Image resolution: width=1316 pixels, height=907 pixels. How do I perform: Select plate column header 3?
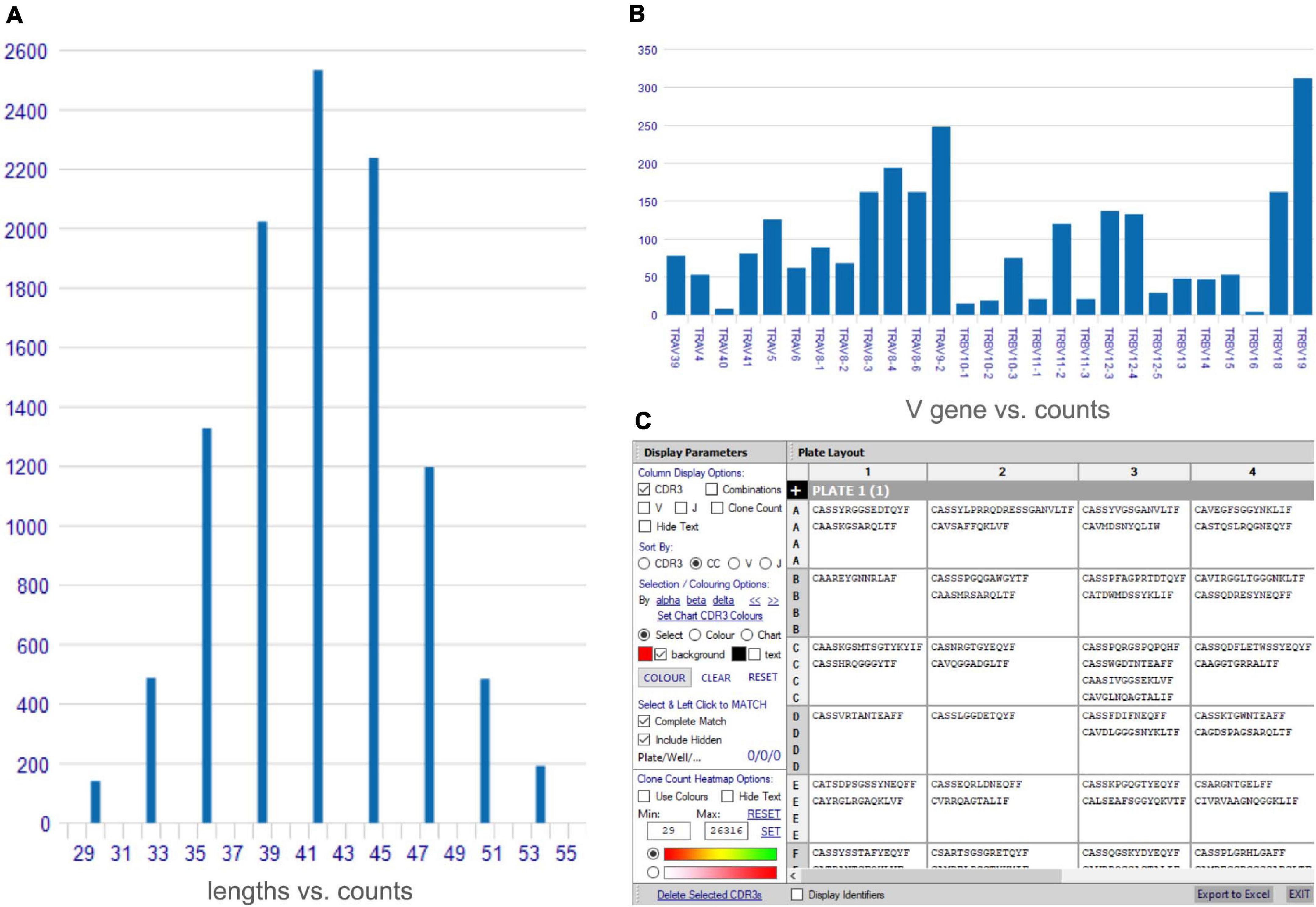click(1134, 472)
